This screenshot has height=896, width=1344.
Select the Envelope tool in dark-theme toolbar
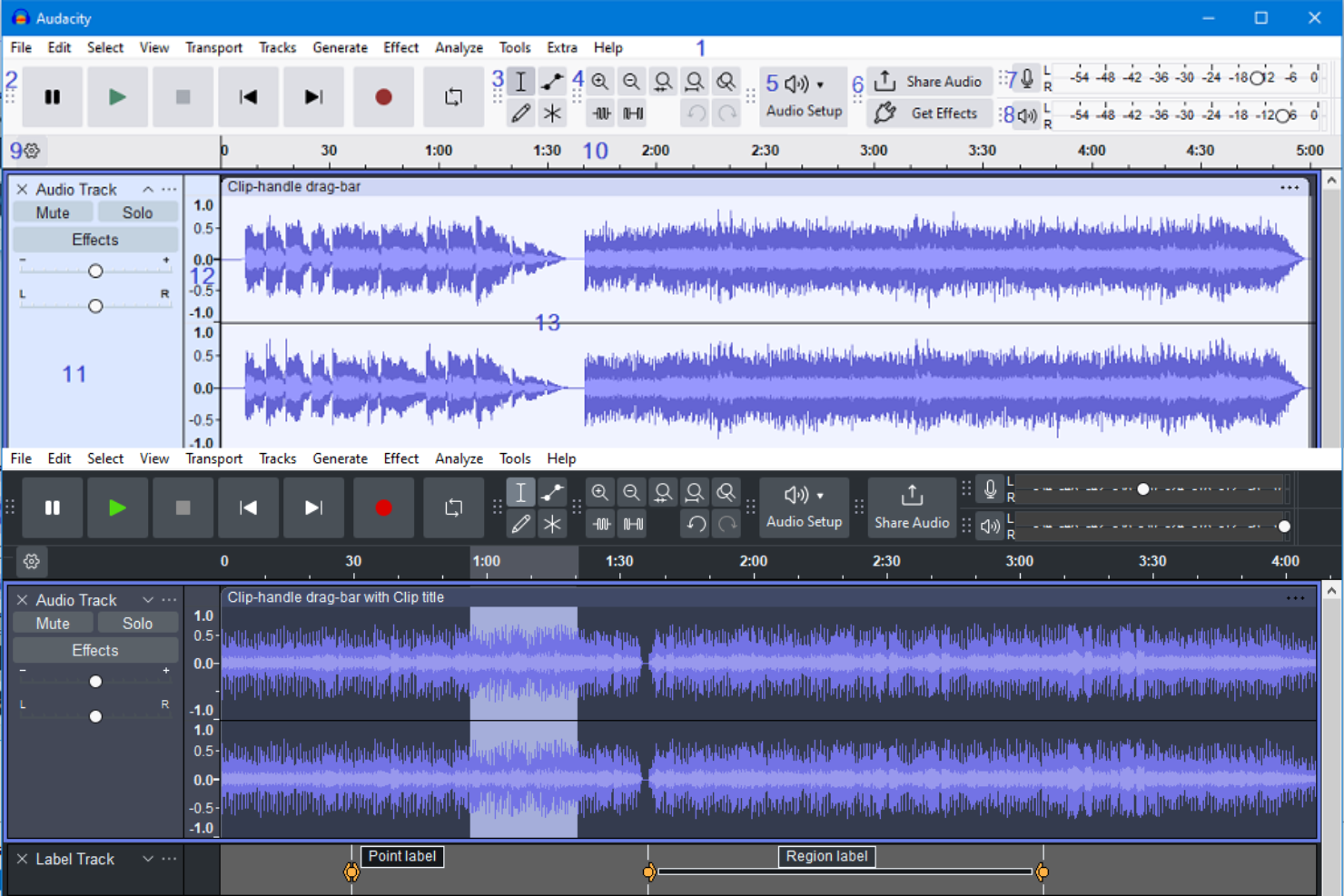point(552,493)
